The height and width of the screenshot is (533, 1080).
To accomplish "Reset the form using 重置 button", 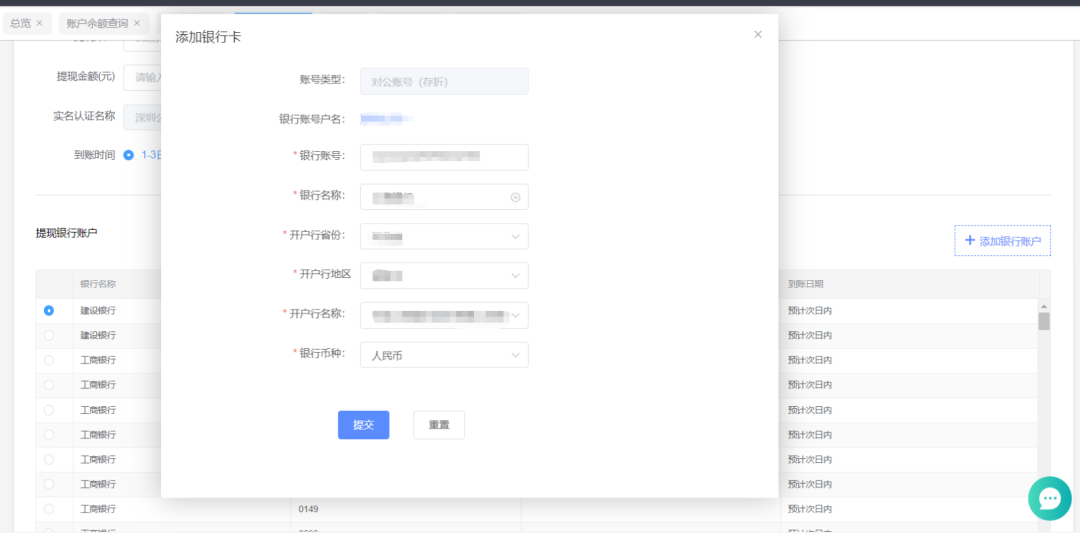I will (439, 425).
